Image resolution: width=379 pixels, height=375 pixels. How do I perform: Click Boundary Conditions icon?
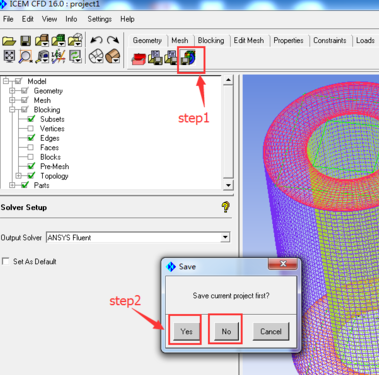pos(155,57)
